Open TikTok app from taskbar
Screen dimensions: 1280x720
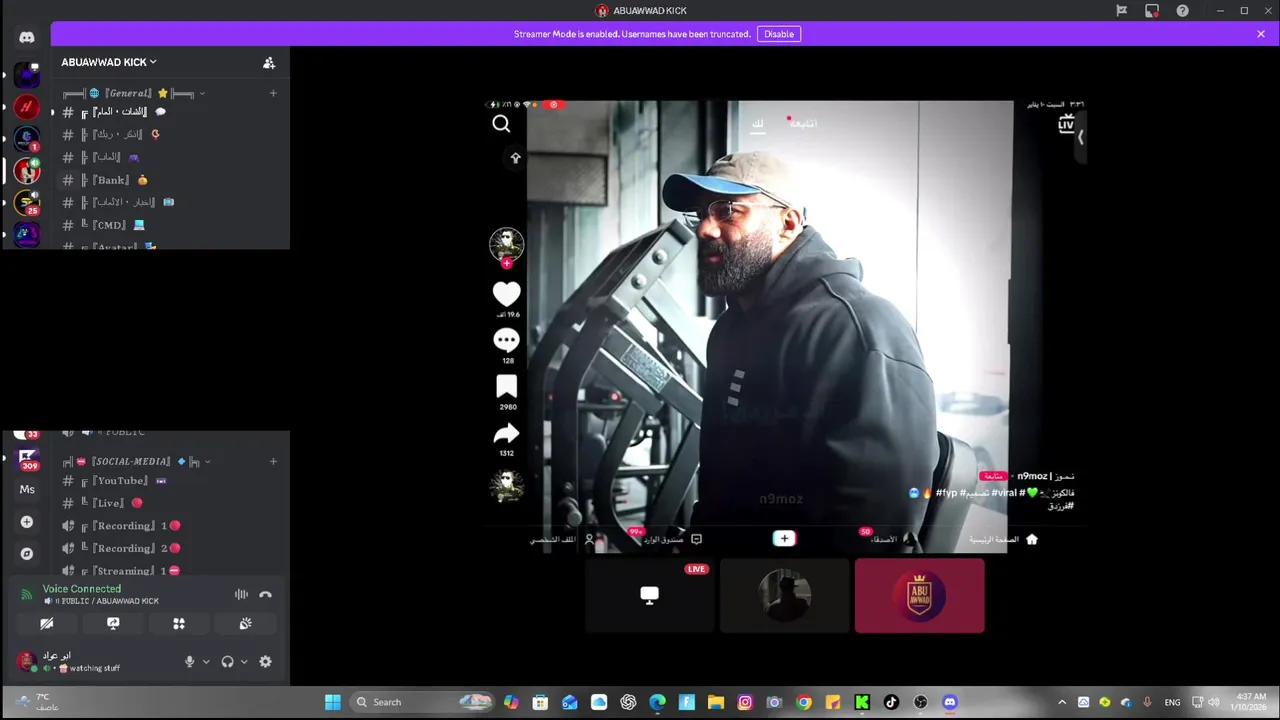(x=891, y=702)
